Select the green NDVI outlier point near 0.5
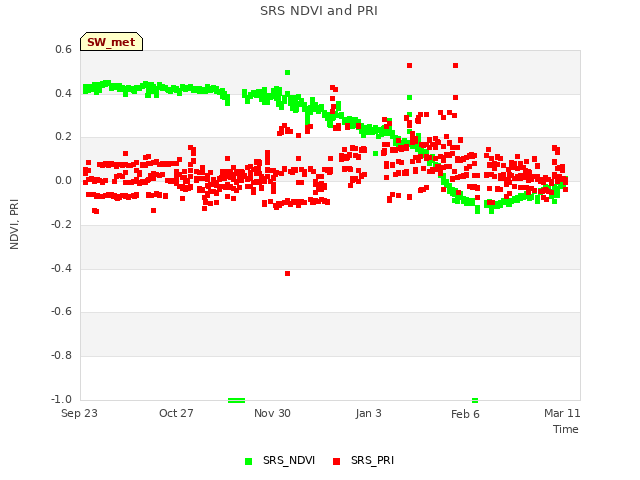This screenshot has height=480, width=640. click(287, 73)
